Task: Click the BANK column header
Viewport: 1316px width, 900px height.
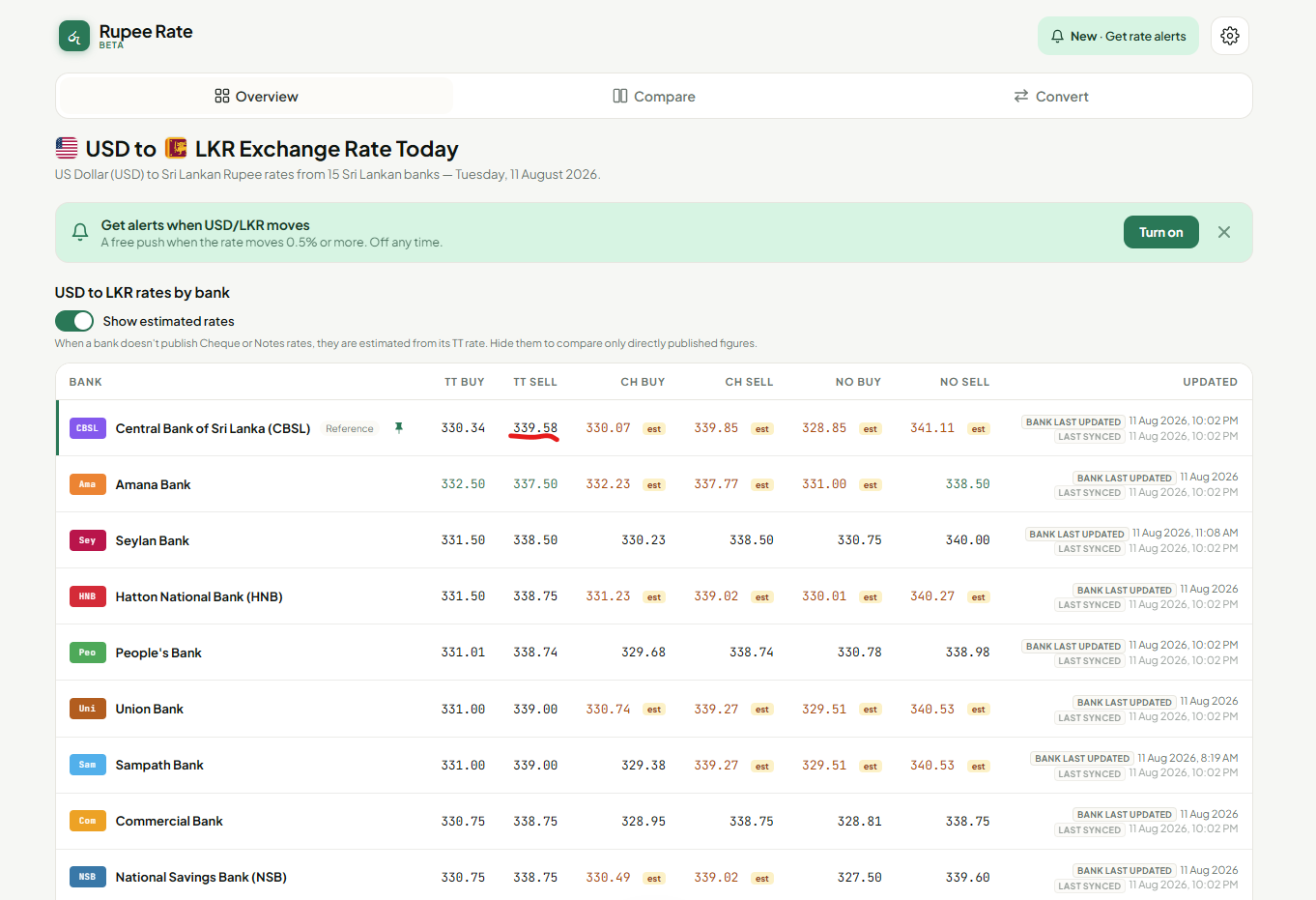Action: [86, 382]
